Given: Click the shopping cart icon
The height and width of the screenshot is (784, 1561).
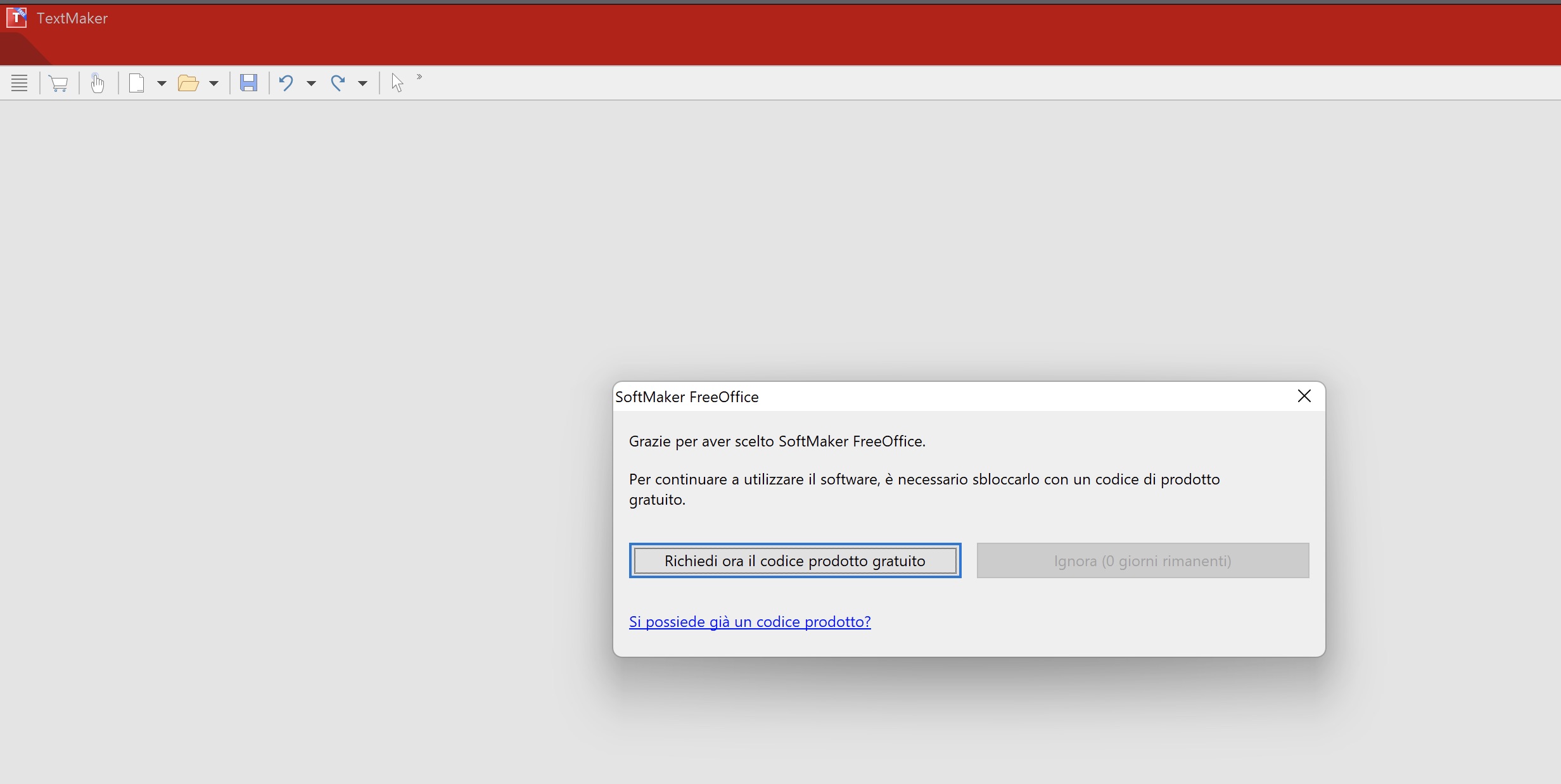Looking at the screenshot, I should [58, 84].
